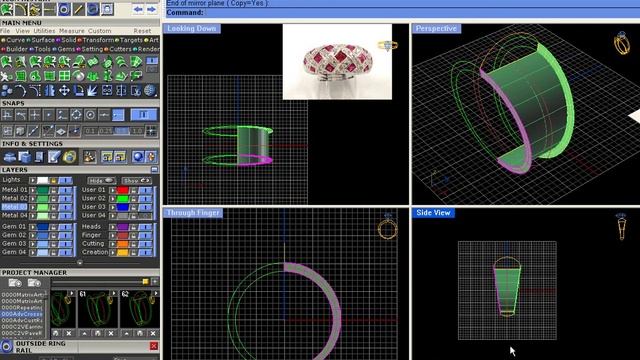Viewport: 640px width, 360px height.
Task: Click the Outside Ring Rail builder icon
Action: click(x=7, y=347)
